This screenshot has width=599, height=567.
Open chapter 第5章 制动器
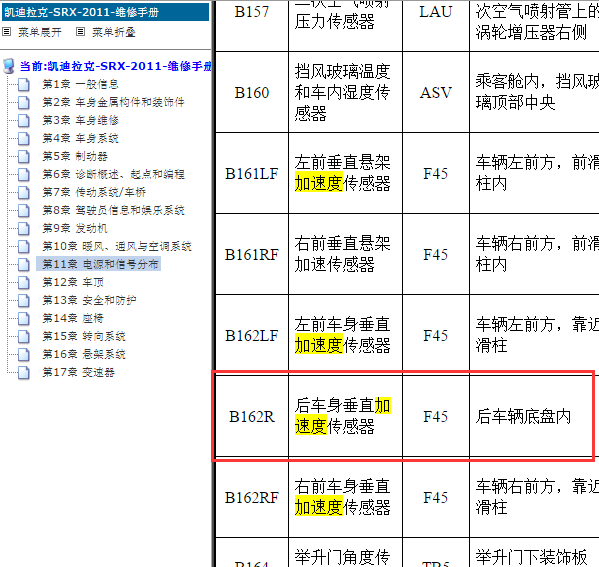point(75,156)
